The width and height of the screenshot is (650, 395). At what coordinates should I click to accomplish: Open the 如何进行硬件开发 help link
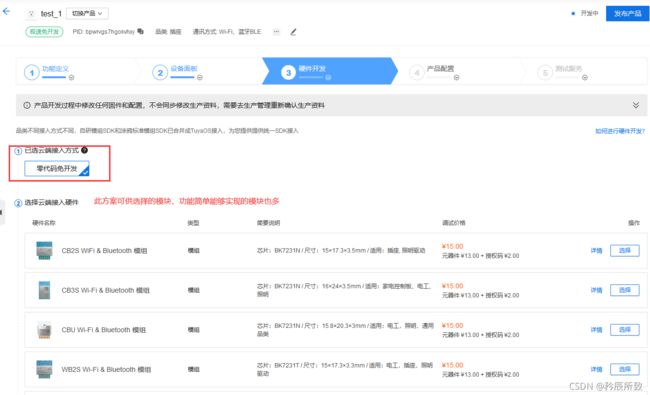pyautogui.click(x=620, y=131)
